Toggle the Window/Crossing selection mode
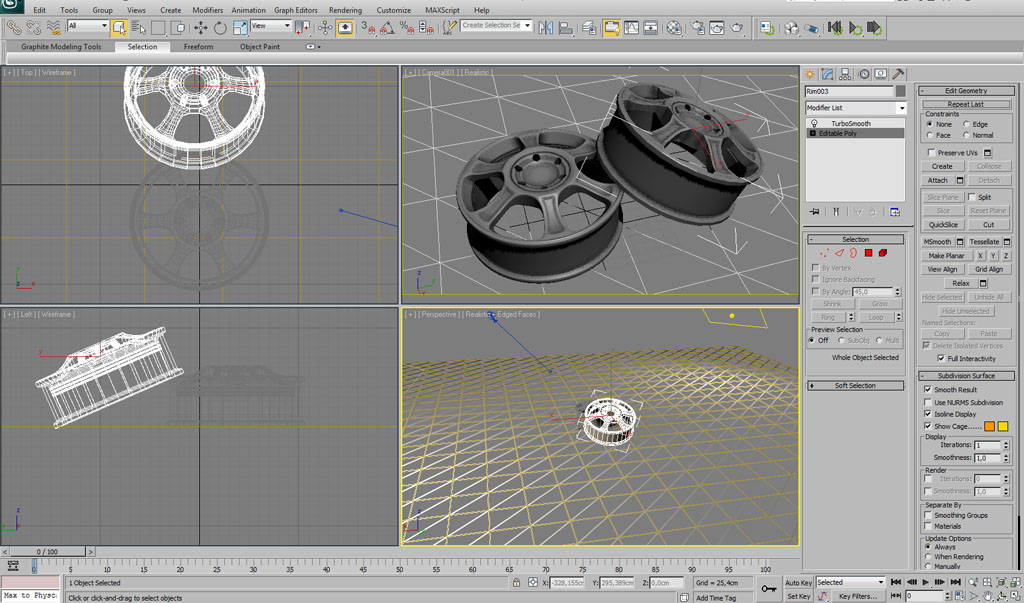 [178, 27]
